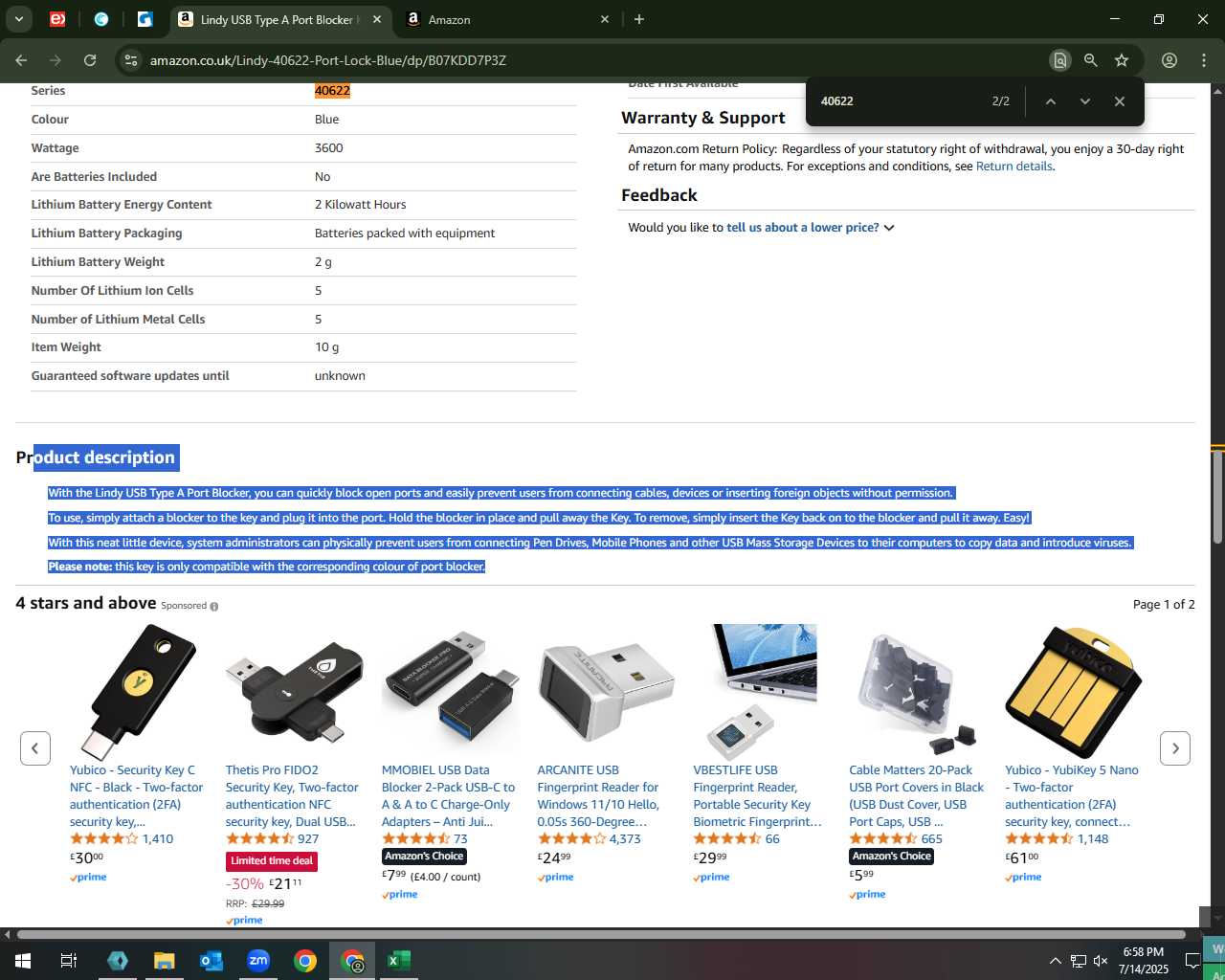Image resolution: width=1225 pixels, height=980 pixels.
Task: Click the address bar URL
Action: click(x=328, y=60)
